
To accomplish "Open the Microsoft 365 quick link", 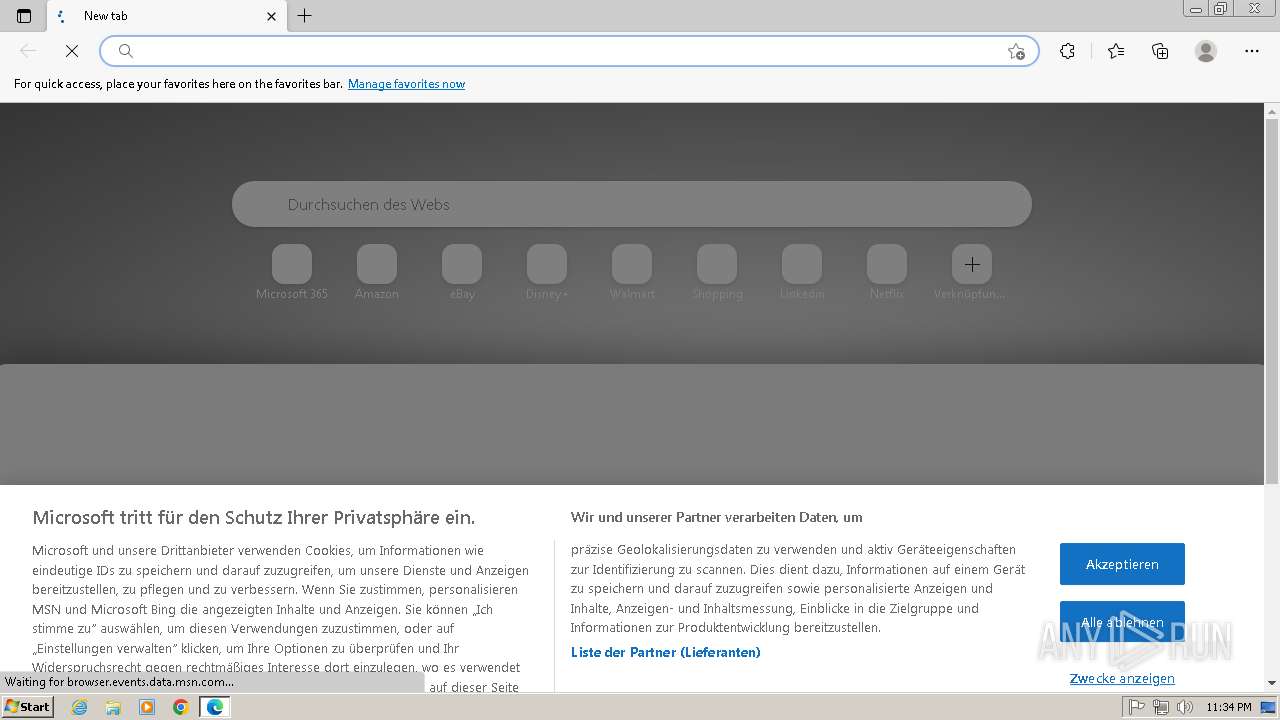I will click(x=292, y=272).
